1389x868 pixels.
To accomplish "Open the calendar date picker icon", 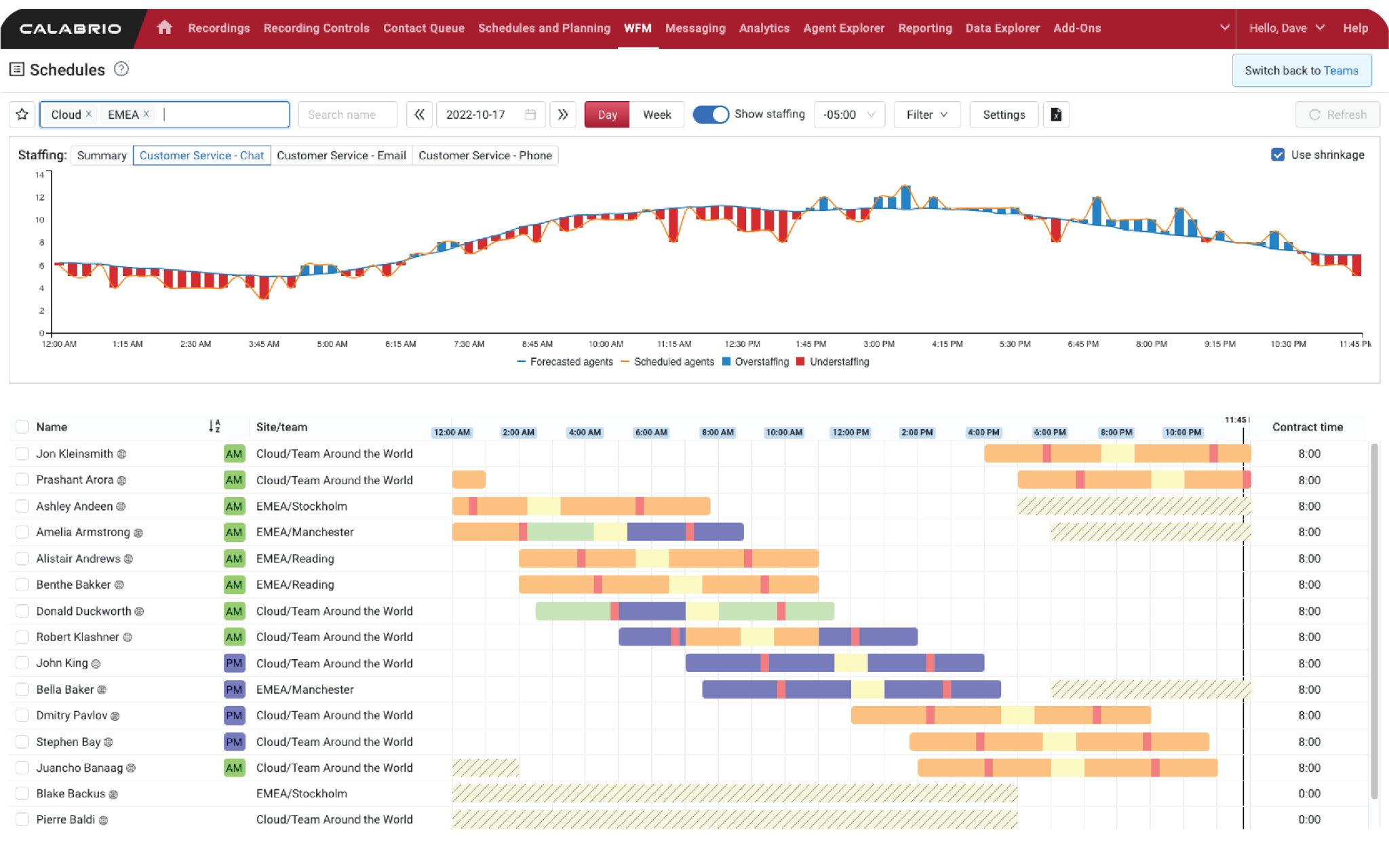I will [x=530, y=115].
